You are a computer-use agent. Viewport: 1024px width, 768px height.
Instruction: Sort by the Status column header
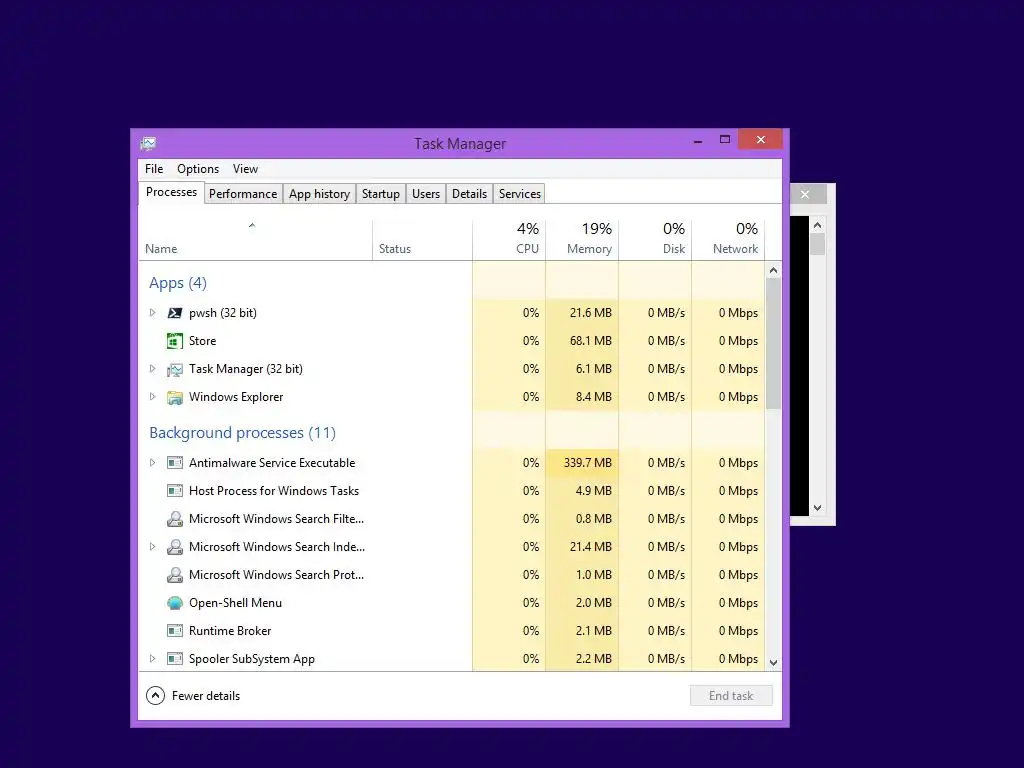(422, 240)
